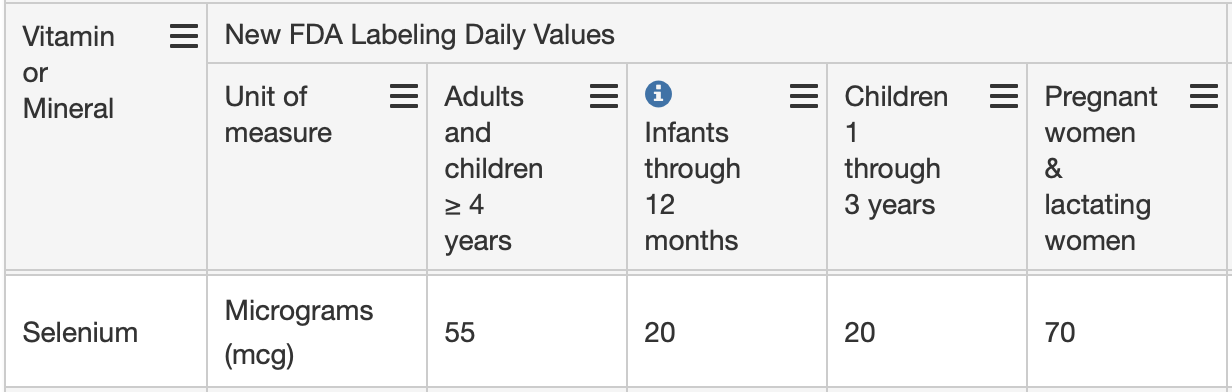Click the Unit of measure header text
Screen dimensions: 1232x392
click(x=278, y=115)
